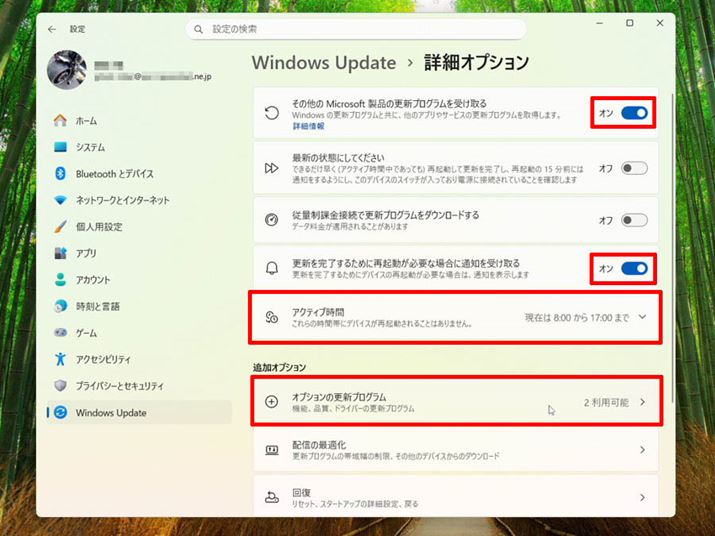The image size is (715, 536).
Task: Click the Bluetooth icon in sidebar
Action: [x=60, y=173]
